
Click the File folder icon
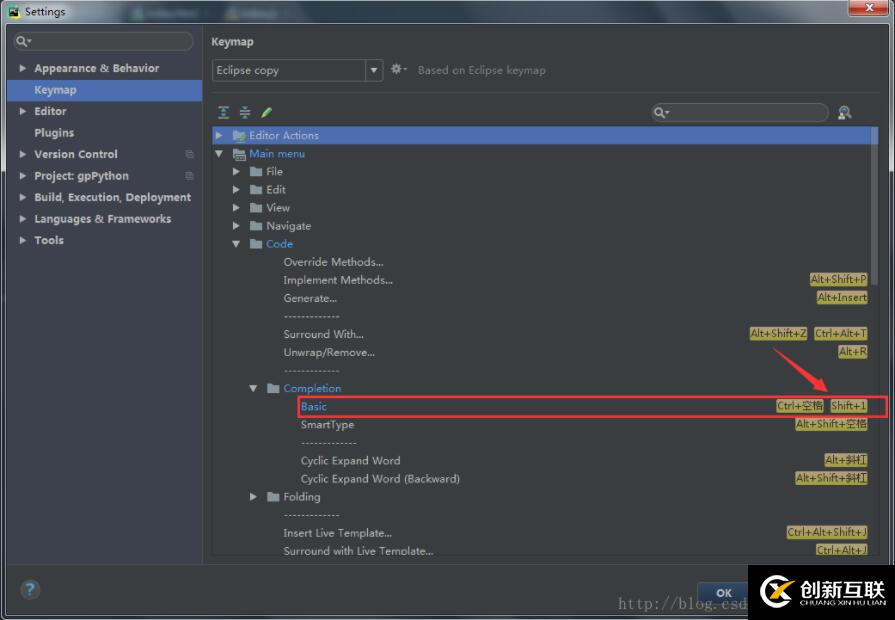[x=256, y=171]
